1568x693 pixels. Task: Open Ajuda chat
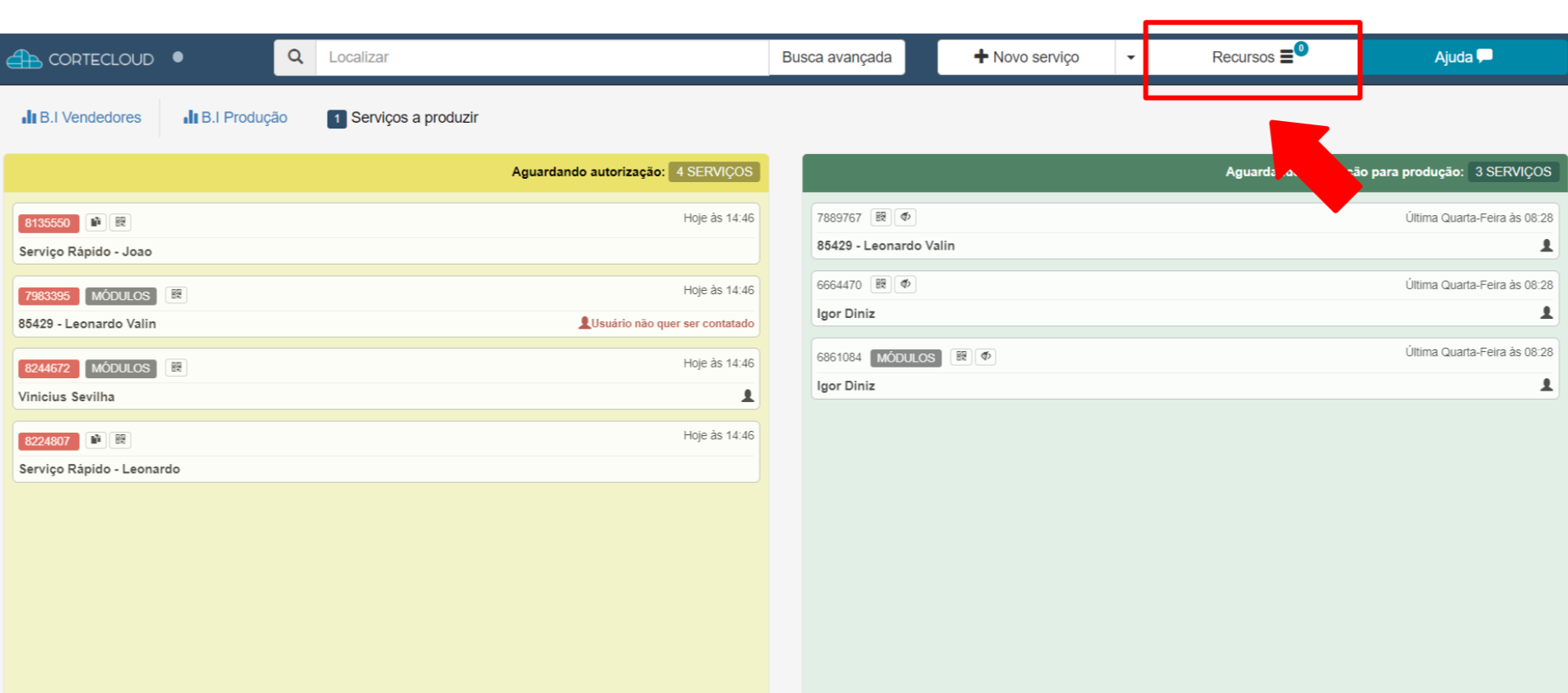click(x=1463, y=57)
